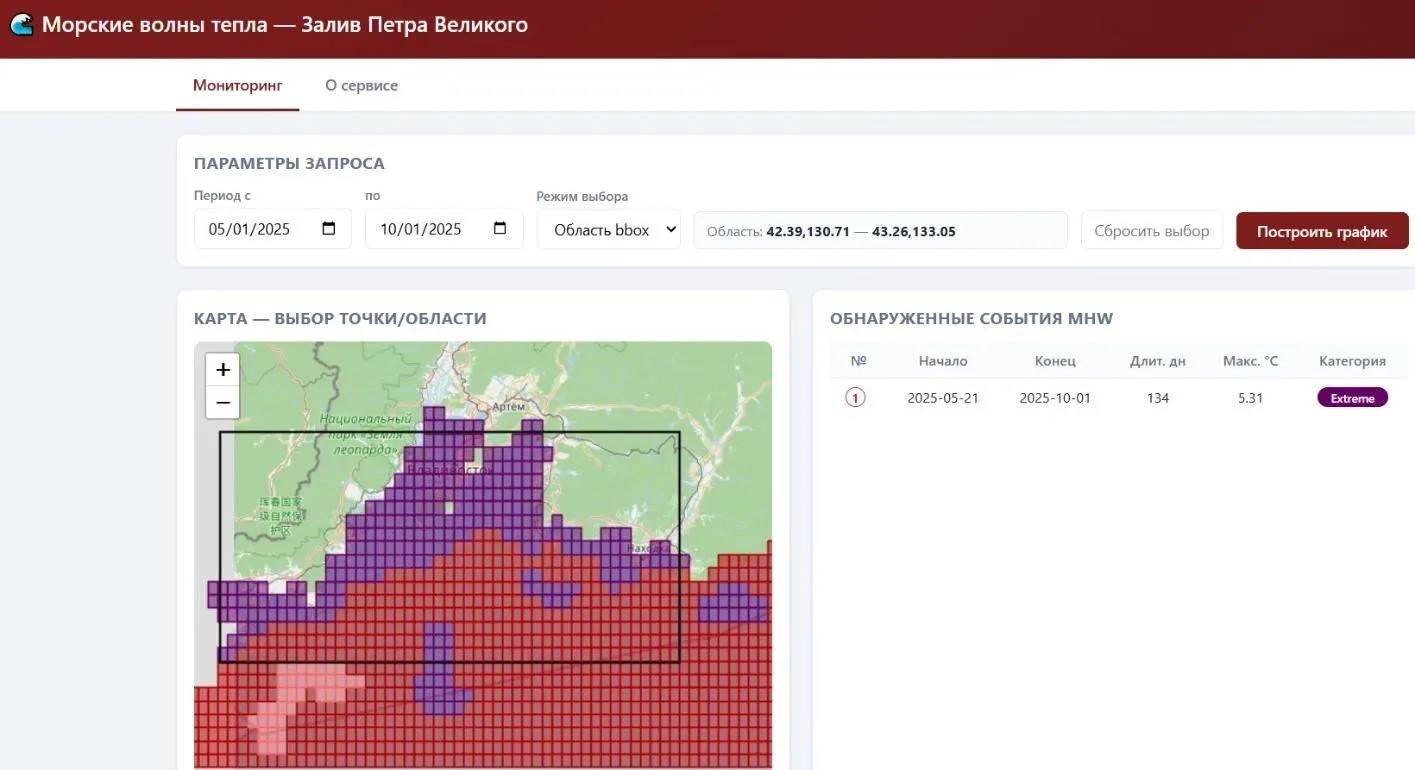Click the wave logo icon in header
Image resolution: width=1415 pixels, height=770 pixels.
tap(21, 24)
